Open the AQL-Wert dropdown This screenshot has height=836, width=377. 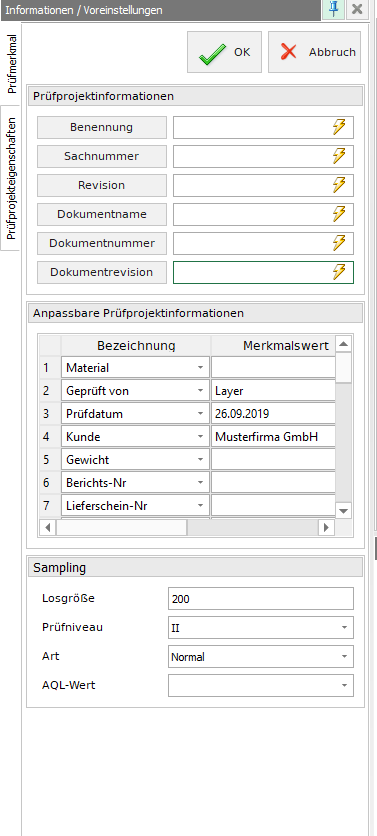(344, 685)
